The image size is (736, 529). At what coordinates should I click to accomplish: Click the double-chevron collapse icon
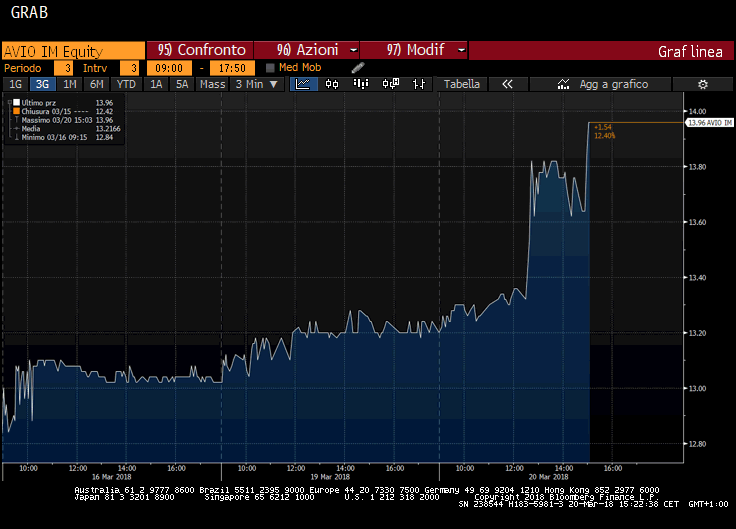tap(507, 84)
